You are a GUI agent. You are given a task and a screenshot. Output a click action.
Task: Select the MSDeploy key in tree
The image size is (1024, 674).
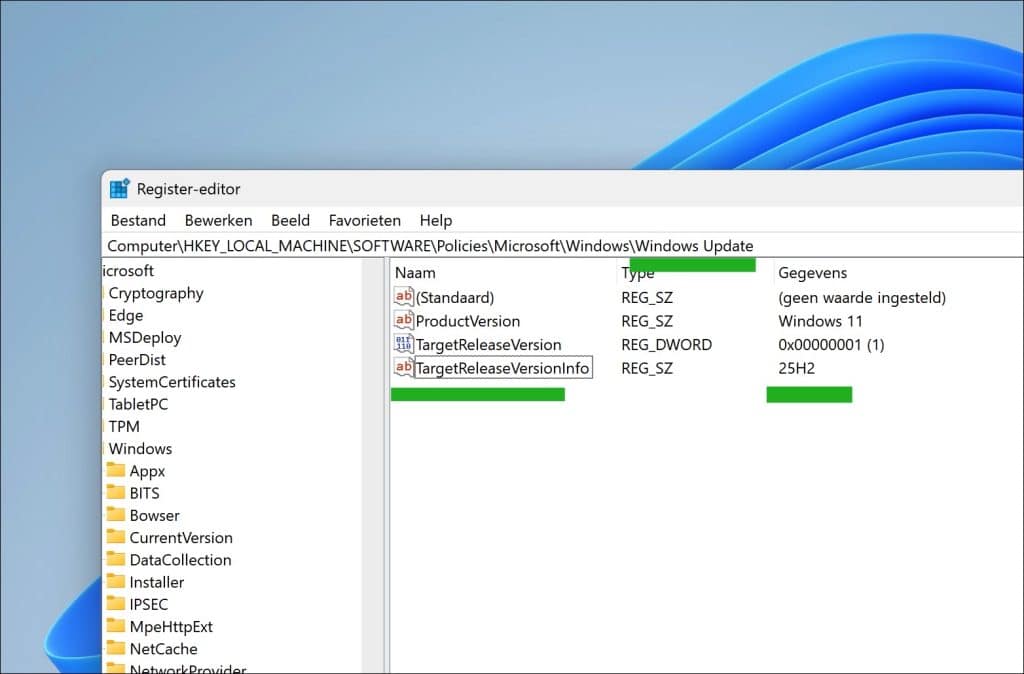(145, 338)
